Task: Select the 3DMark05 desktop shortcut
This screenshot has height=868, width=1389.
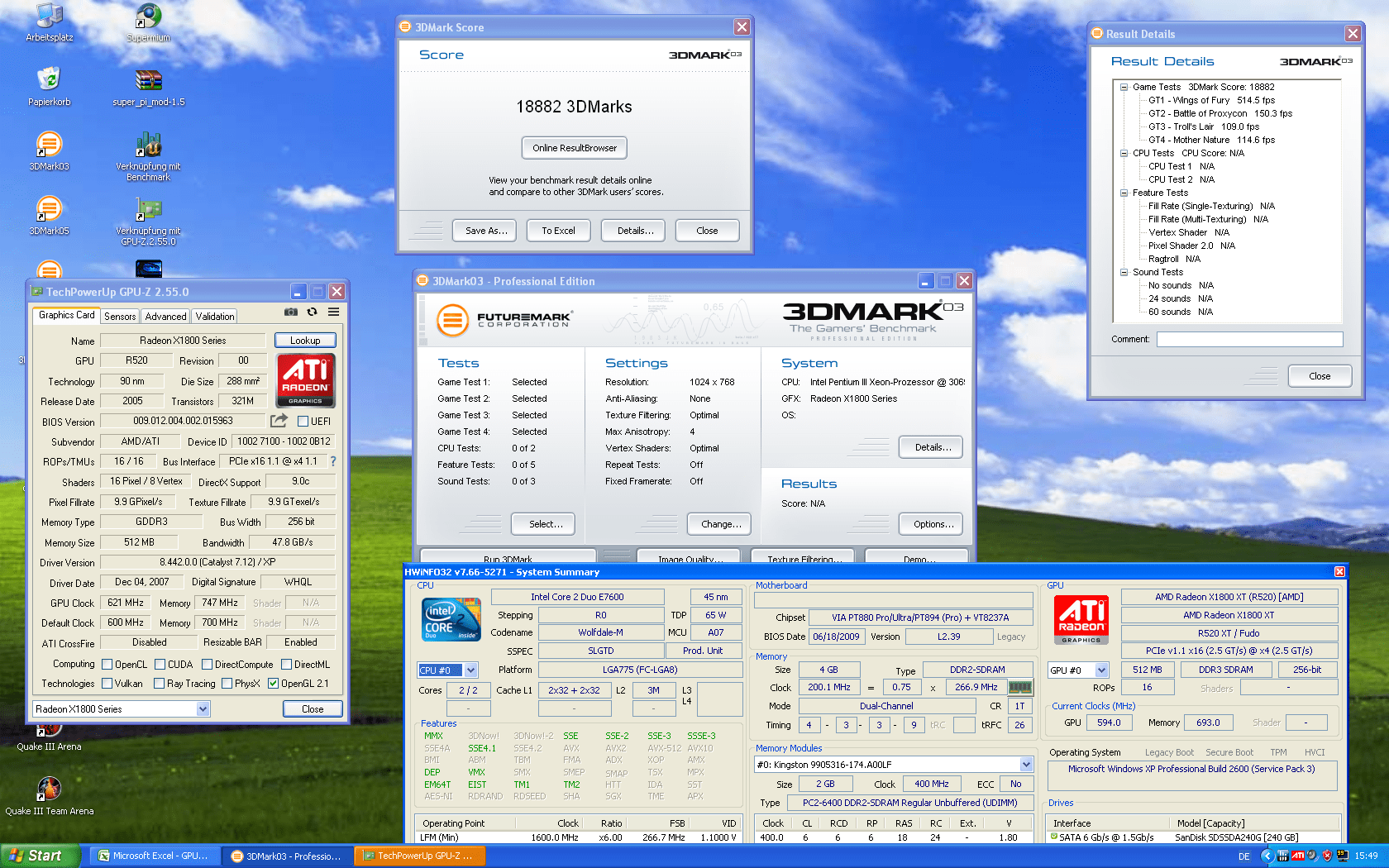Action: pos(50,216)
